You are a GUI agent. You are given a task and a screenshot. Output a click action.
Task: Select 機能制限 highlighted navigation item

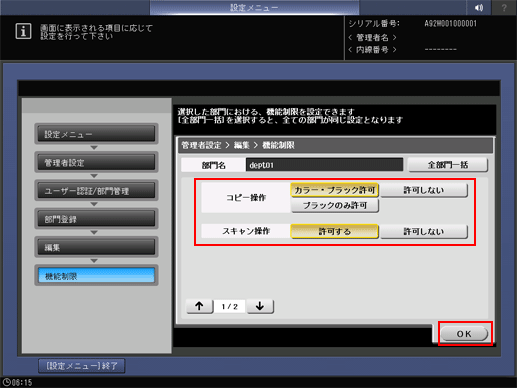point(96,276)
